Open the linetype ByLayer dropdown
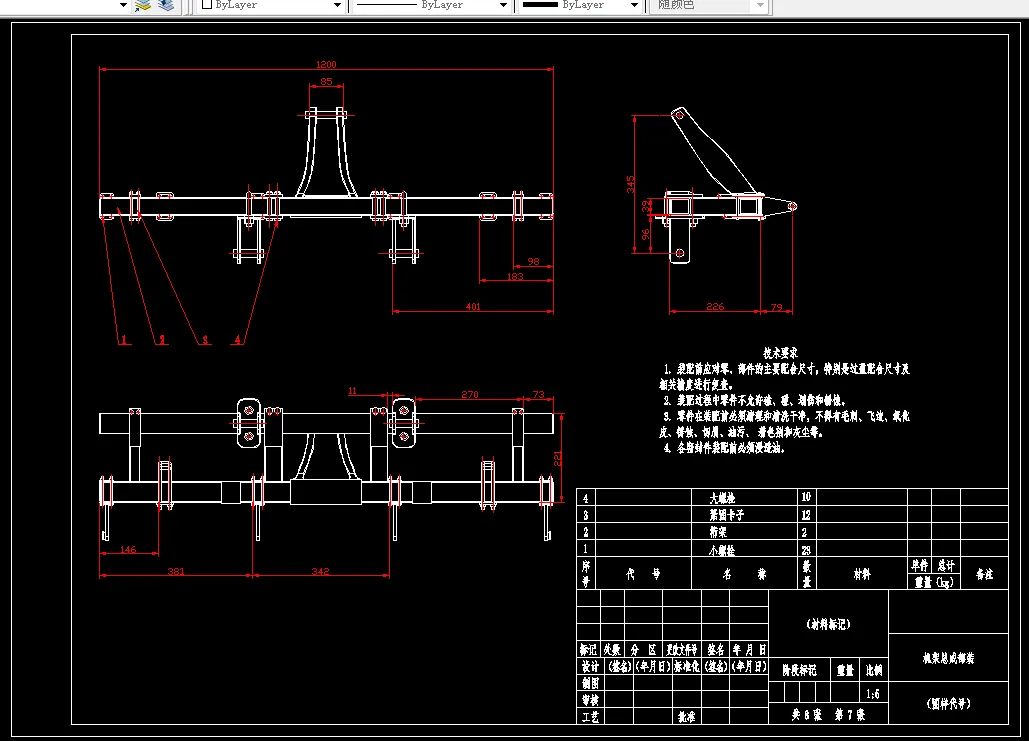1029x741 pixels. click(x=503, y=5)
